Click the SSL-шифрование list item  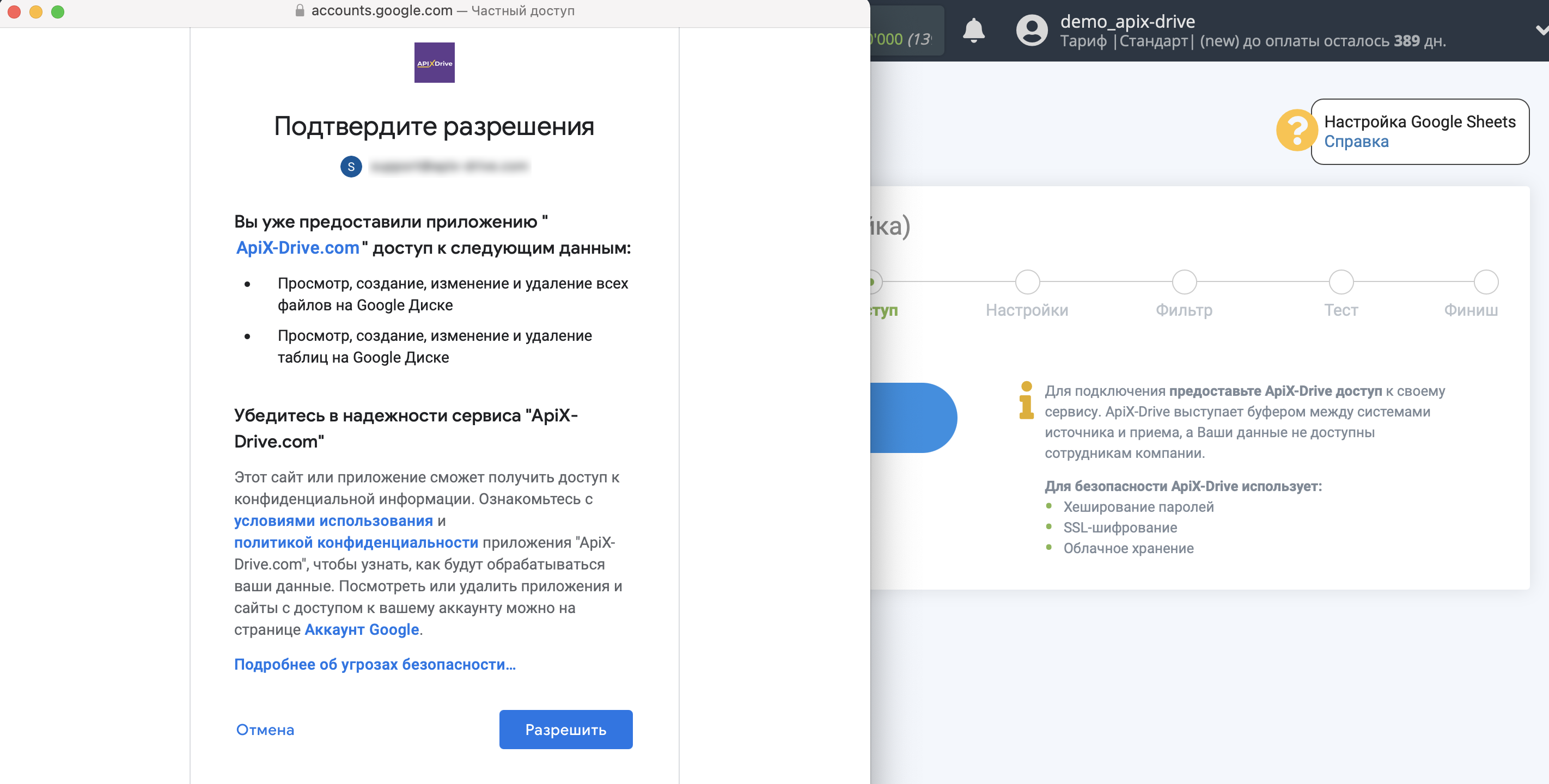(1120, 527)
